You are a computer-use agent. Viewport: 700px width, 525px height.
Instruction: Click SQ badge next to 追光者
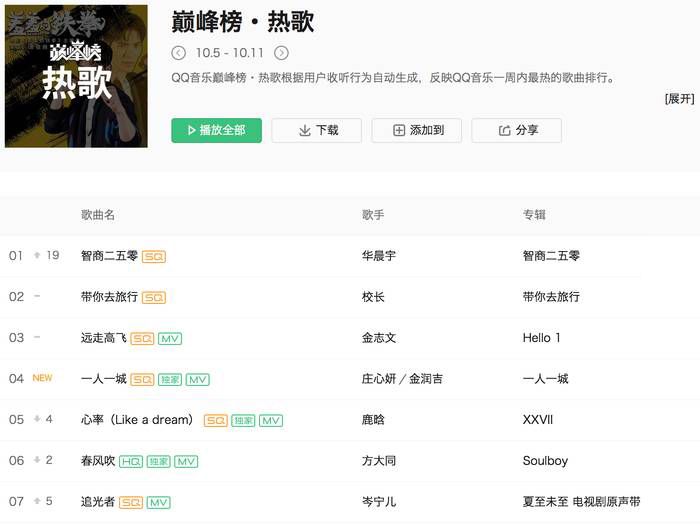[x=131, y=503]
